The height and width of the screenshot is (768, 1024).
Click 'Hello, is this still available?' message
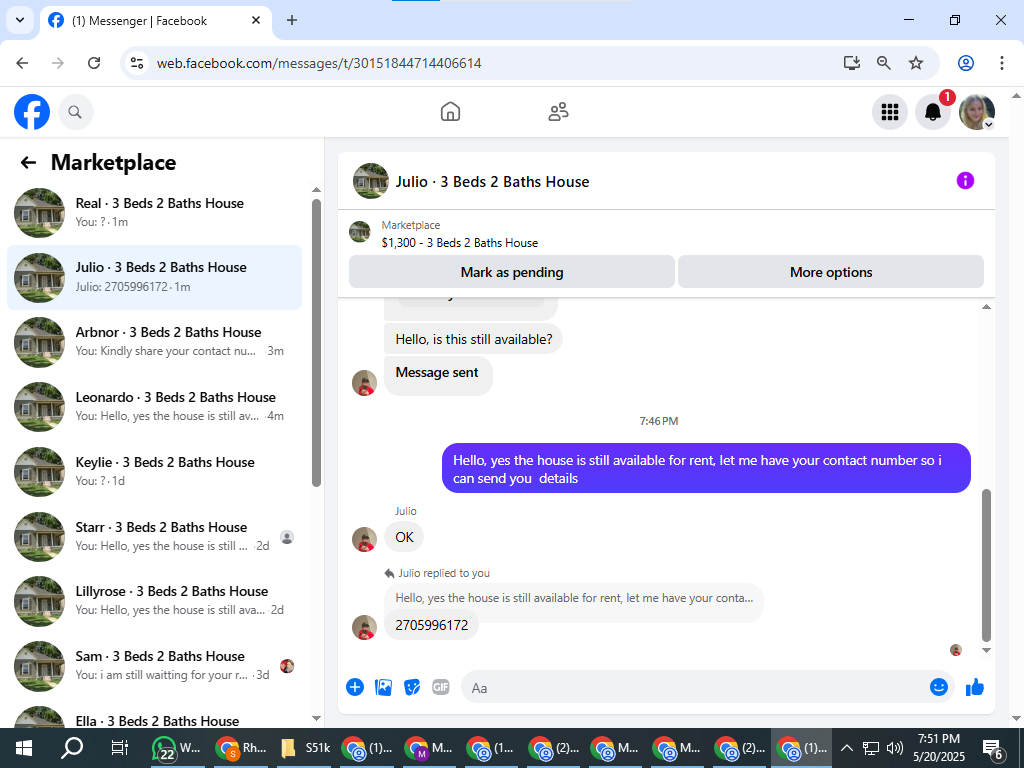coord(473,339)
